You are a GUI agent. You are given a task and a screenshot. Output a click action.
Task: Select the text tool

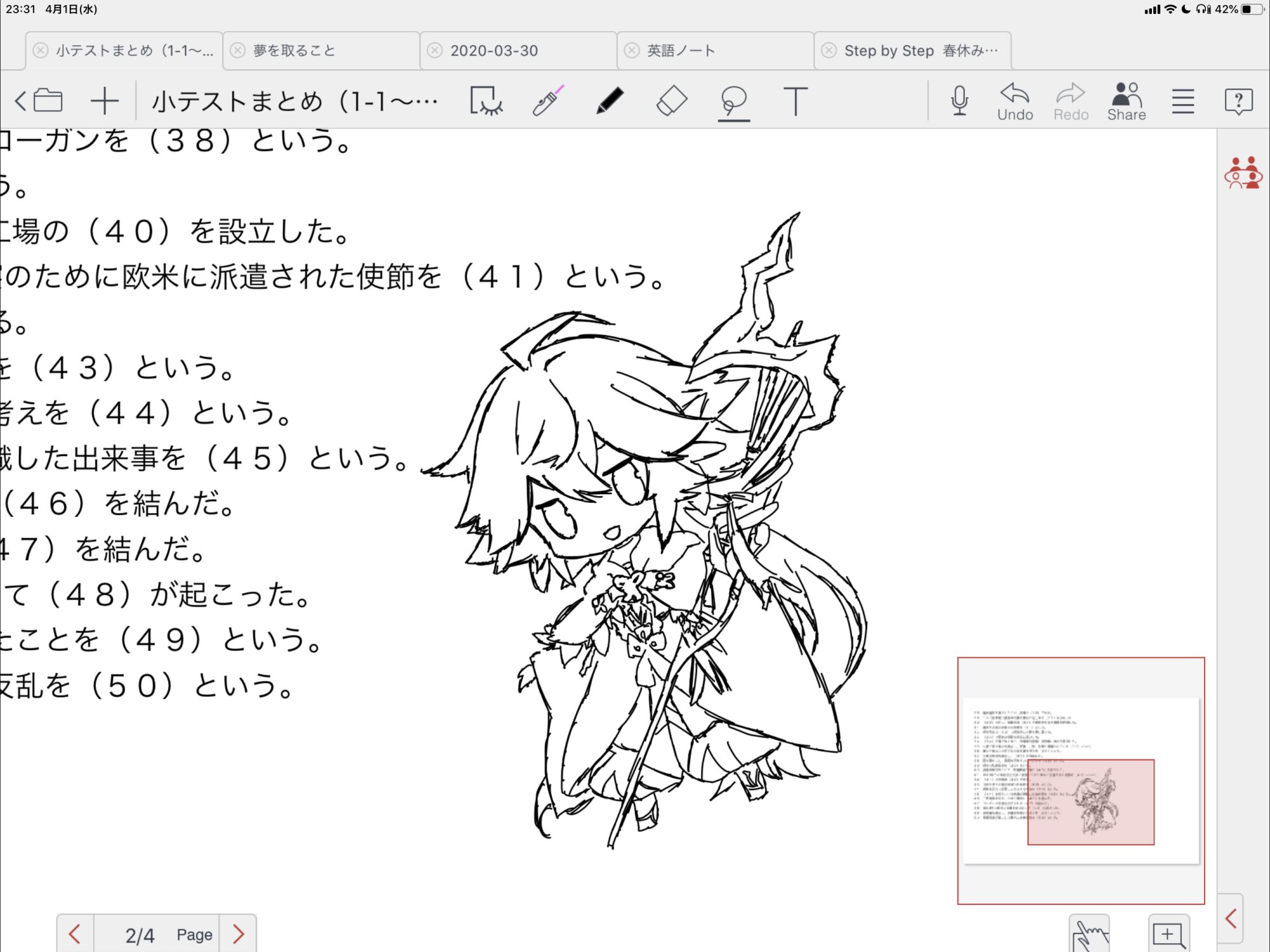(795, 102)
